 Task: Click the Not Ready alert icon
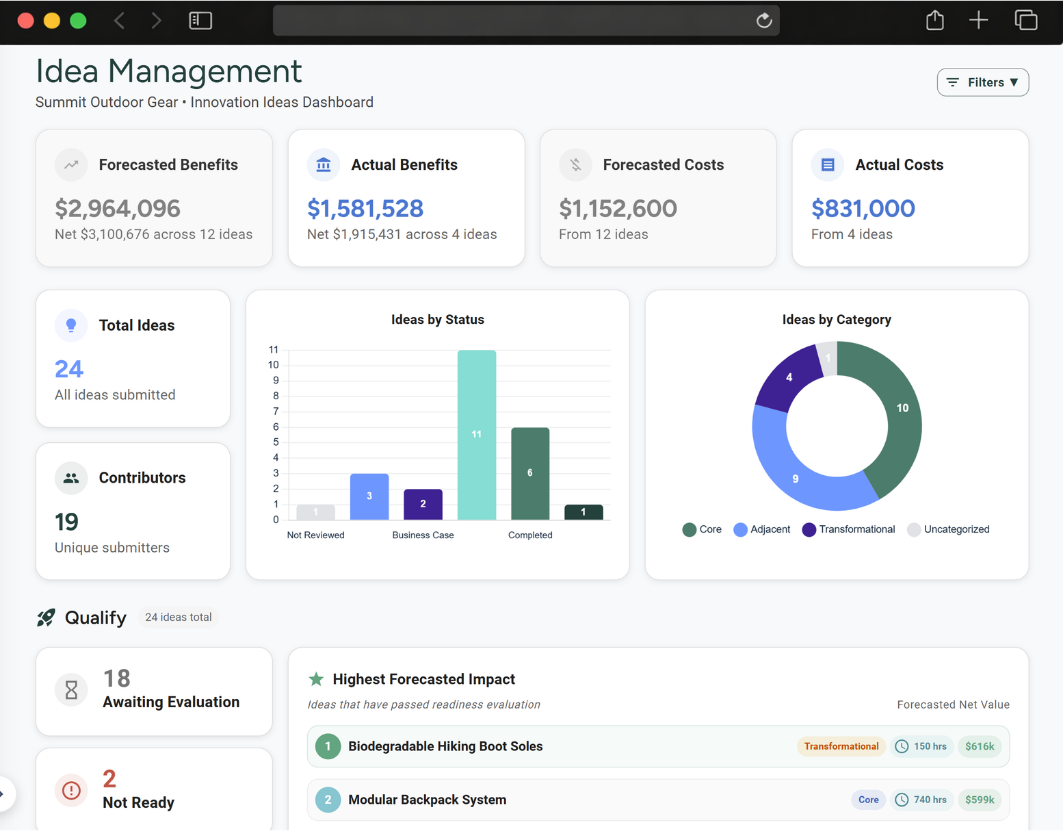71,790
